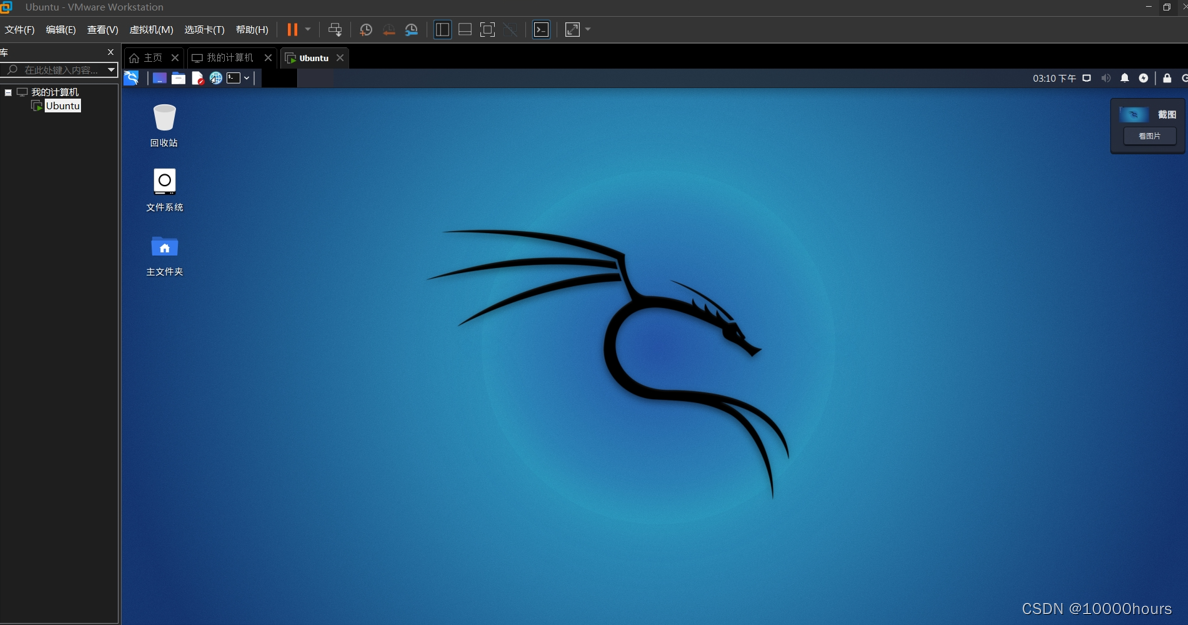The width and height of the screenshot is (1188, 625).
Task: Open the 虚拟机(M) menu
Action: pyautogui.click(x=151, y=30)
